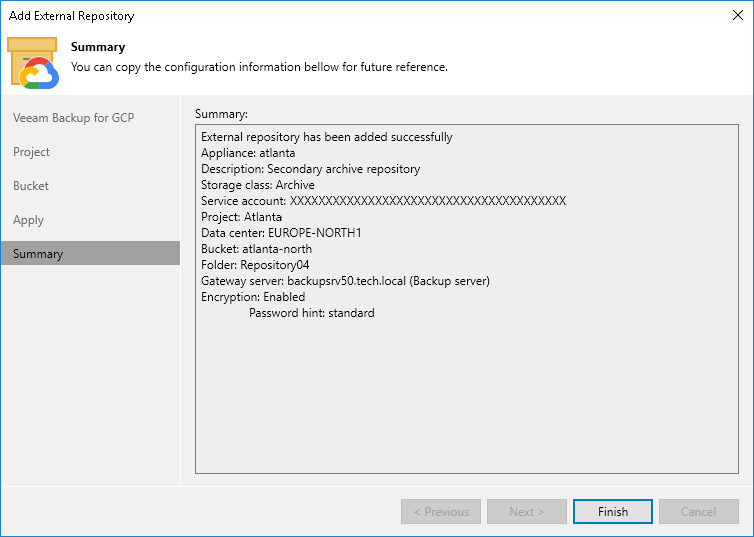The height and width of the screenshot is (537, 754).
Task: Close the Add External Repository dialog
Action: [x=738, y=15]
